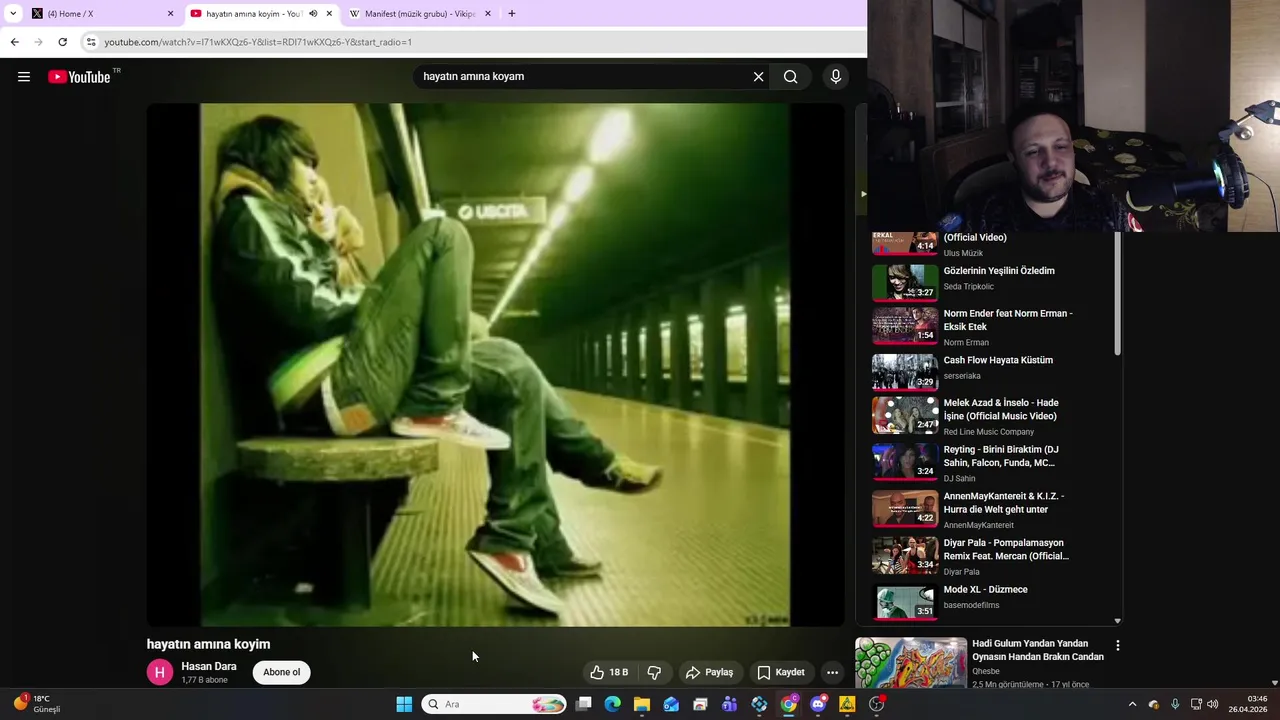Click the taskbar search box Ara
The height and width of the screenshot is (720, 1280).
pos(495,704)
